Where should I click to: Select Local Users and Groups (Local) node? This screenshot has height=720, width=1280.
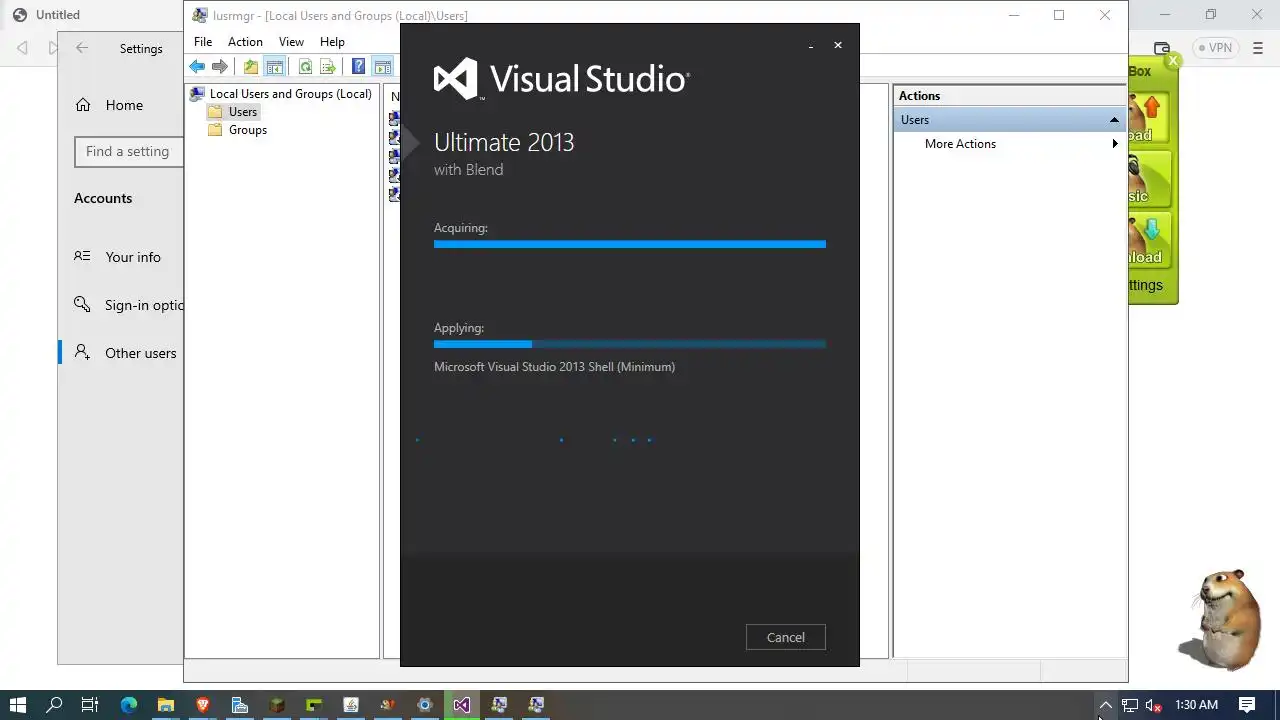[281, 94]
